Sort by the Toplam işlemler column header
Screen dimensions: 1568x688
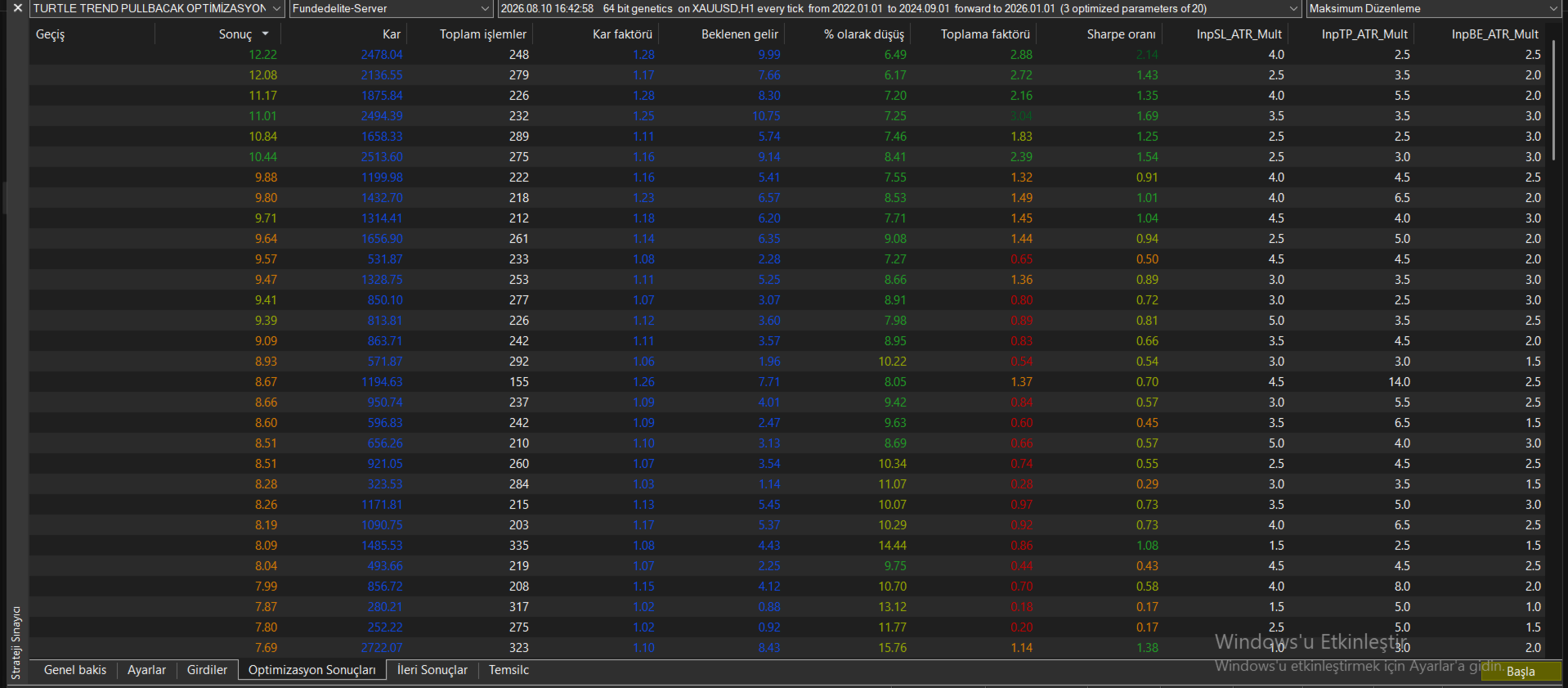(483, 34)
